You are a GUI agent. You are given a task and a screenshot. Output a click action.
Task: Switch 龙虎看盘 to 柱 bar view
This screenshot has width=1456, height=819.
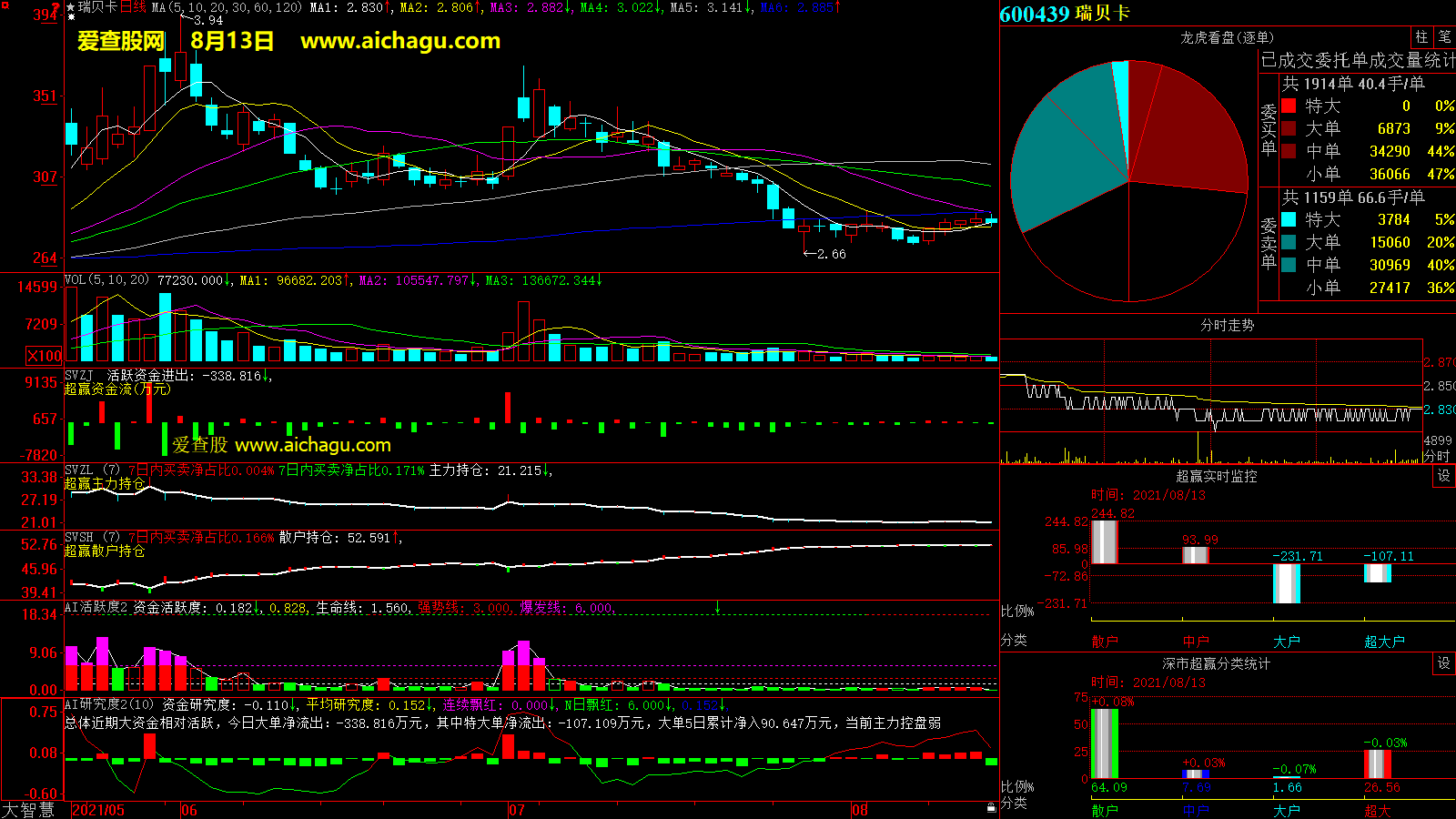point(1421,36)
